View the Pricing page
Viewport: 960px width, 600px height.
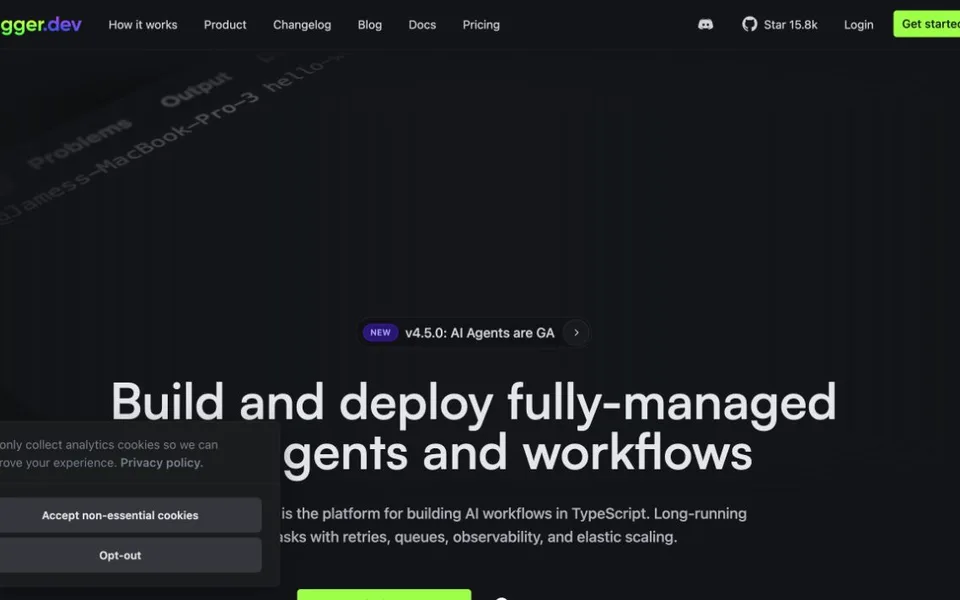pos(481,25)
